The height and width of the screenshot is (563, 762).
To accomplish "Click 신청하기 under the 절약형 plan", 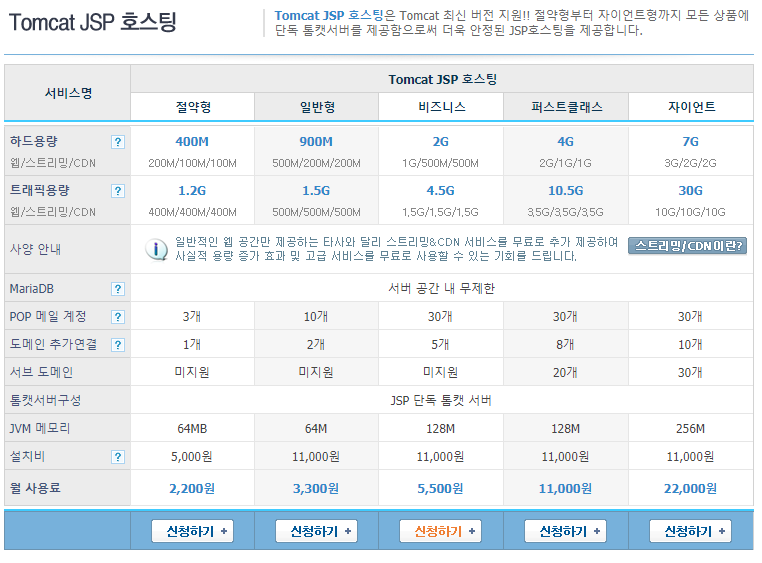I will 192,531.
